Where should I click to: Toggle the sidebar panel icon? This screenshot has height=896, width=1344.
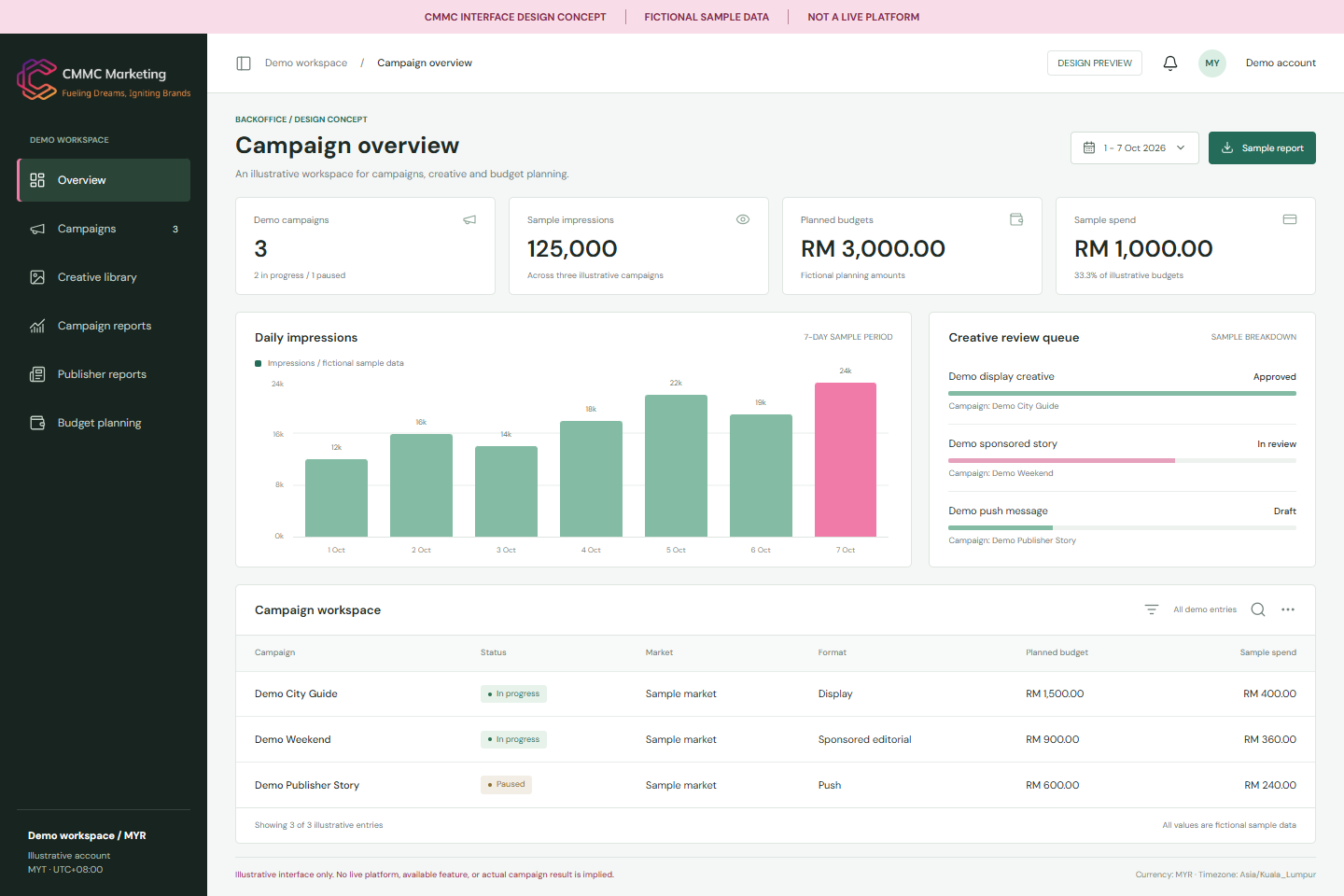click(244, 63)
